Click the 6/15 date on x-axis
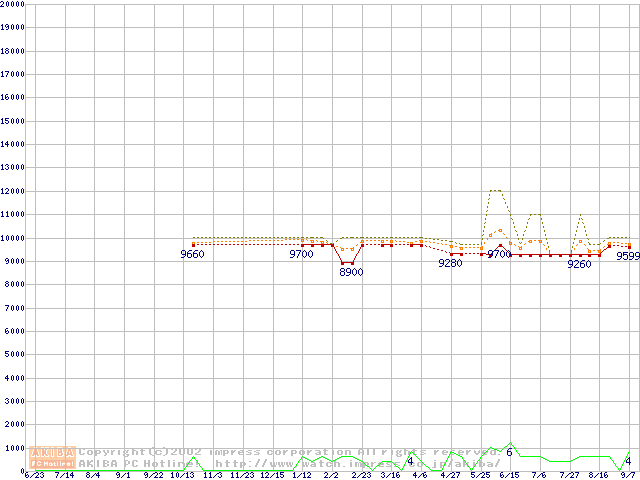Screen dimensions: 640x480 508,475
